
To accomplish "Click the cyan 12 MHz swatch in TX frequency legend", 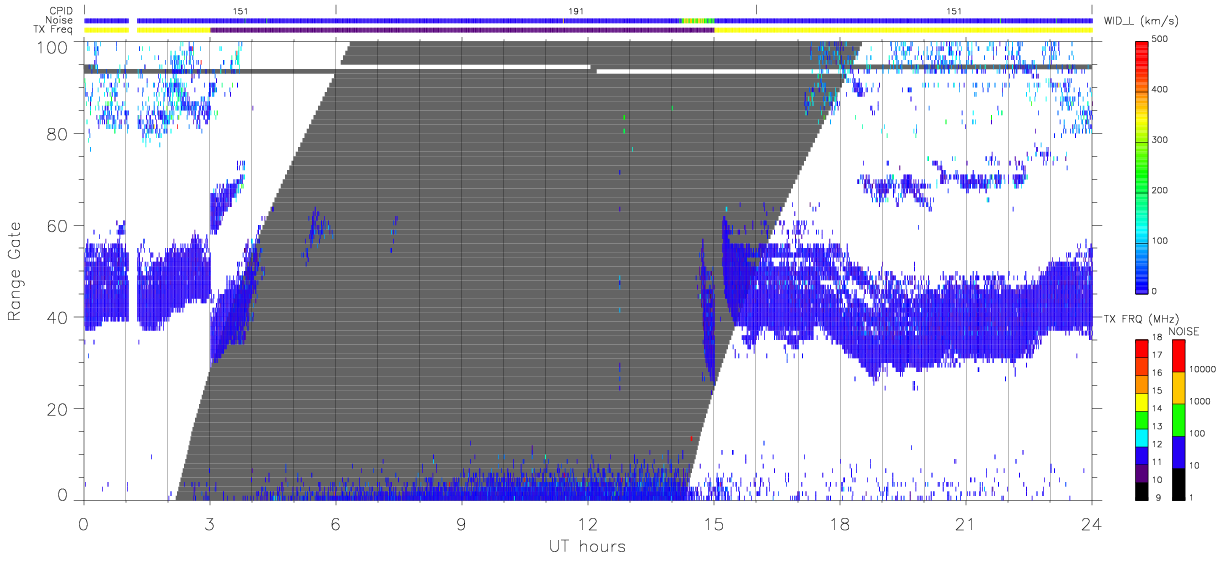I will coord(1142,437).
